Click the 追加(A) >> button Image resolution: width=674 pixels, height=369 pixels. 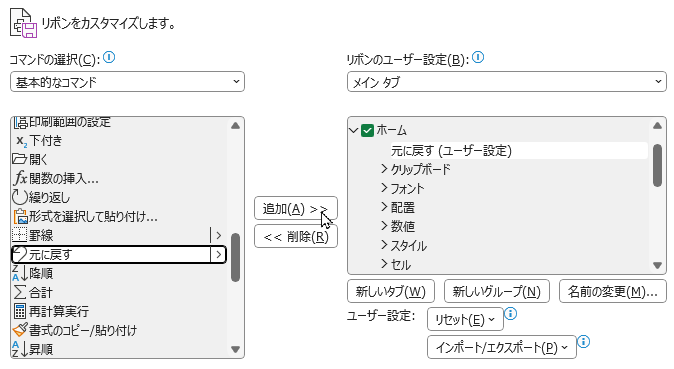click(296, 209)
